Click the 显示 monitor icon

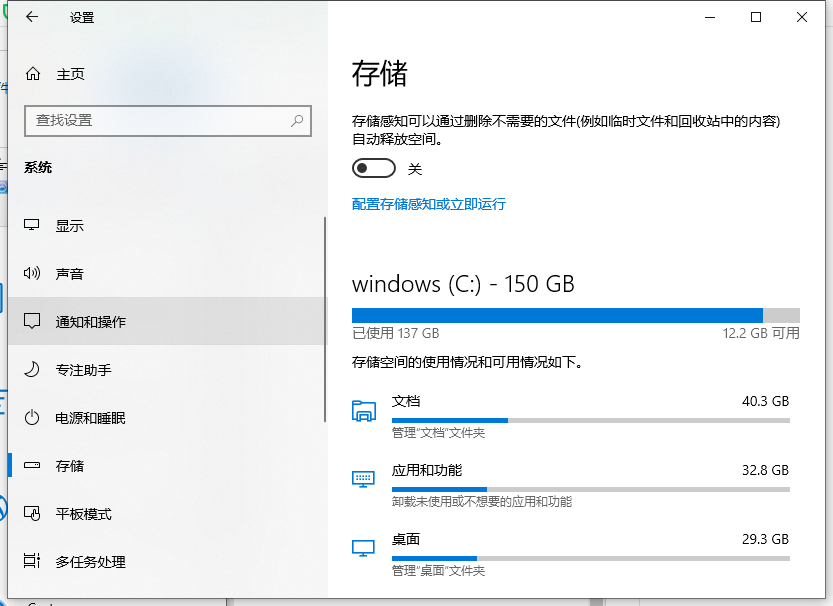point(32,226)
